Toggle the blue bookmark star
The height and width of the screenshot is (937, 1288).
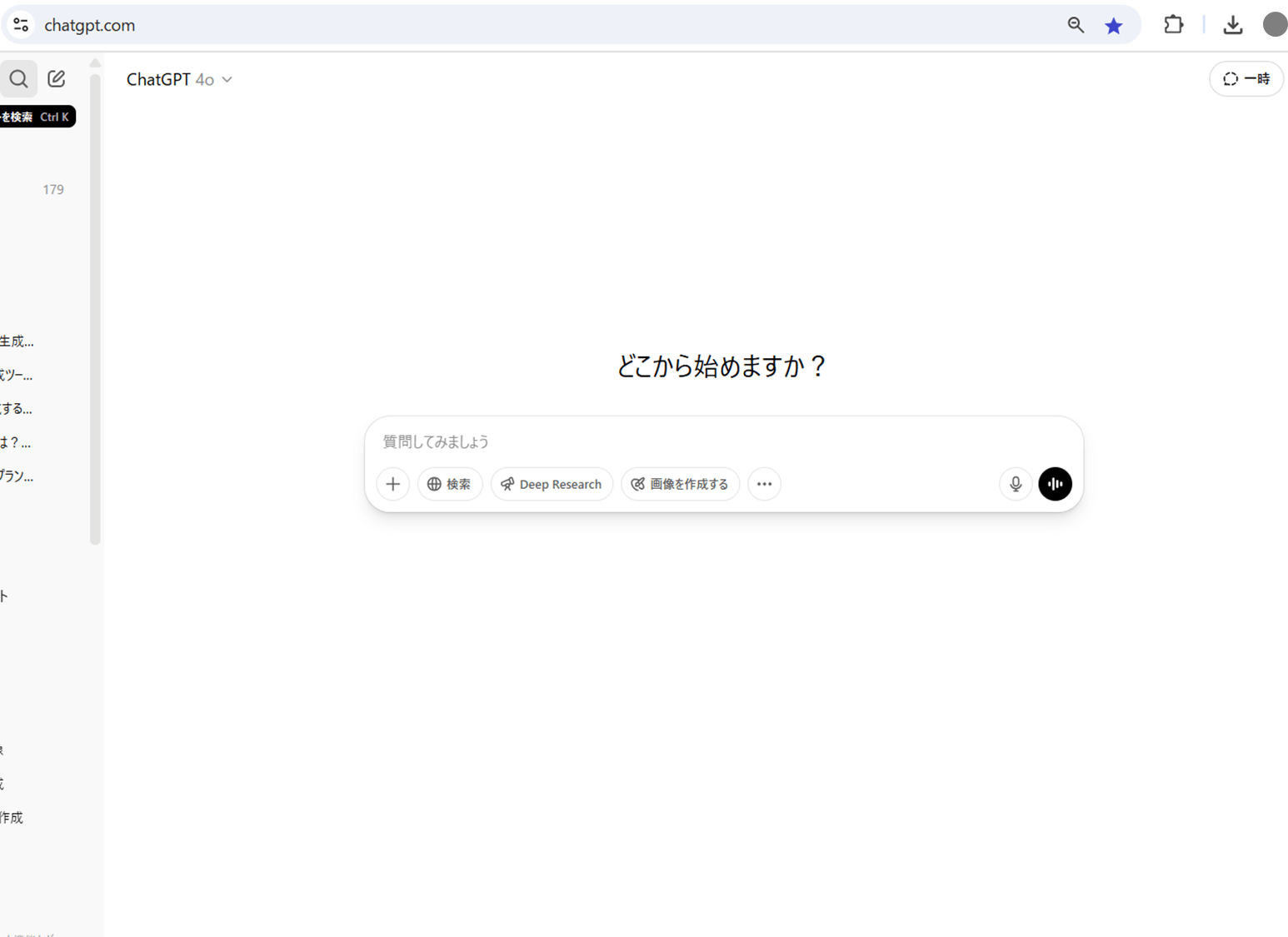click(1114, 26)
